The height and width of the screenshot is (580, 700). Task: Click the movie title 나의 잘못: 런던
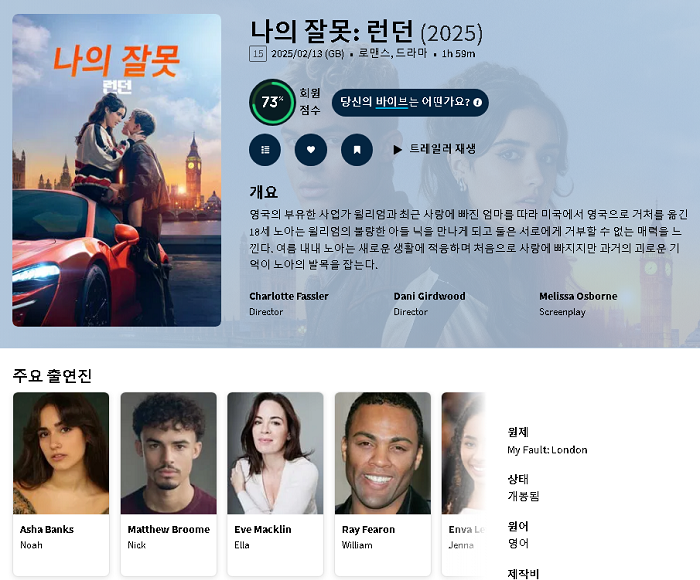[332, 31]
